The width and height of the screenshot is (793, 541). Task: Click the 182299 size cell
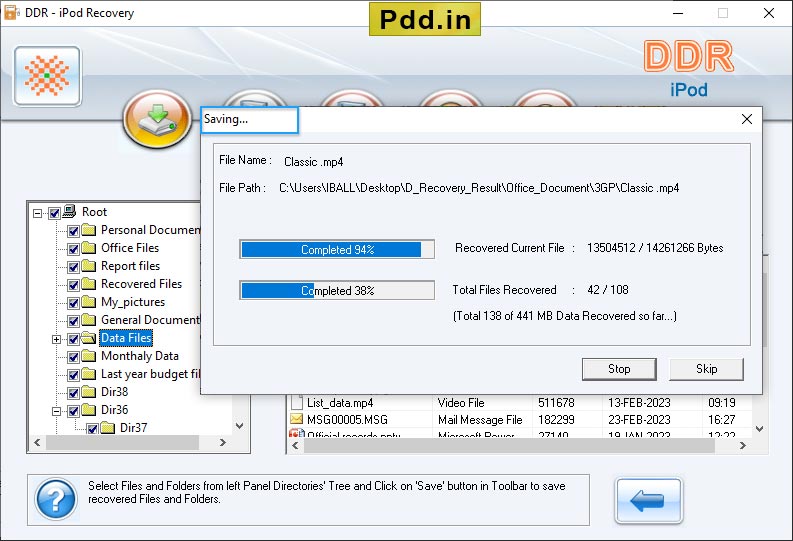556,420
